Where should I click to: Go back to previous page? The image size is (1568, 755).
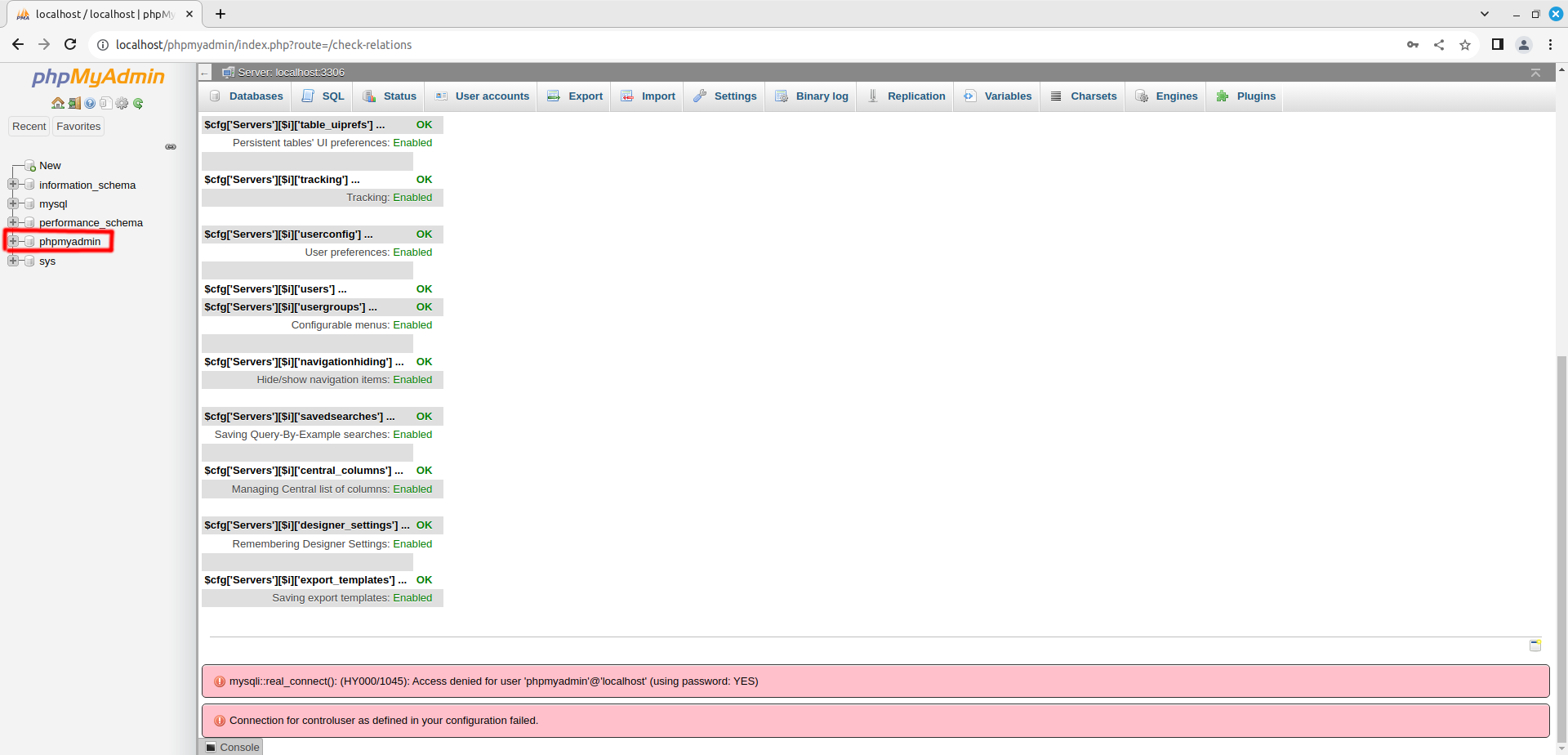(18, 45)
